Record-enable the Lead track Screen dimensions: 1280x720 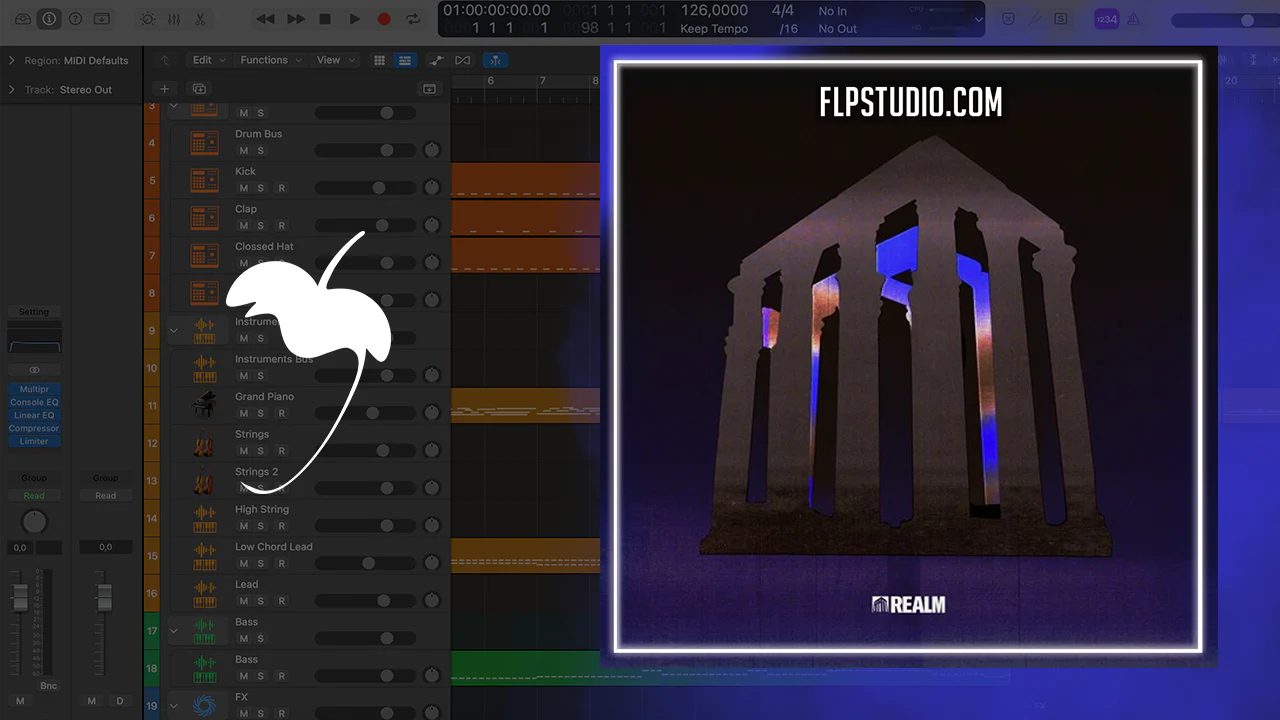pos(281,601)
